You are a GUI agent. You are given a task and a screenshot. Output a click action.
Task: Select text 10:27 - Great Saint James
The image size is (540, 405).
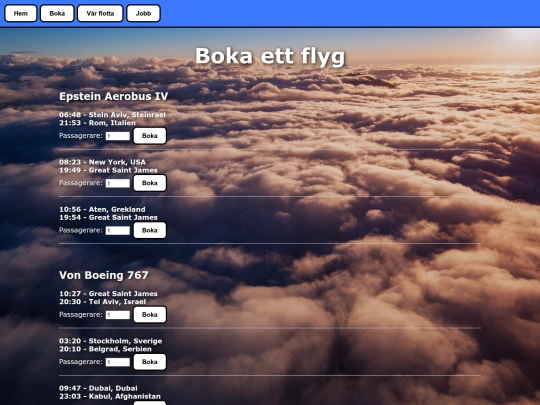[x=108, y=293]
